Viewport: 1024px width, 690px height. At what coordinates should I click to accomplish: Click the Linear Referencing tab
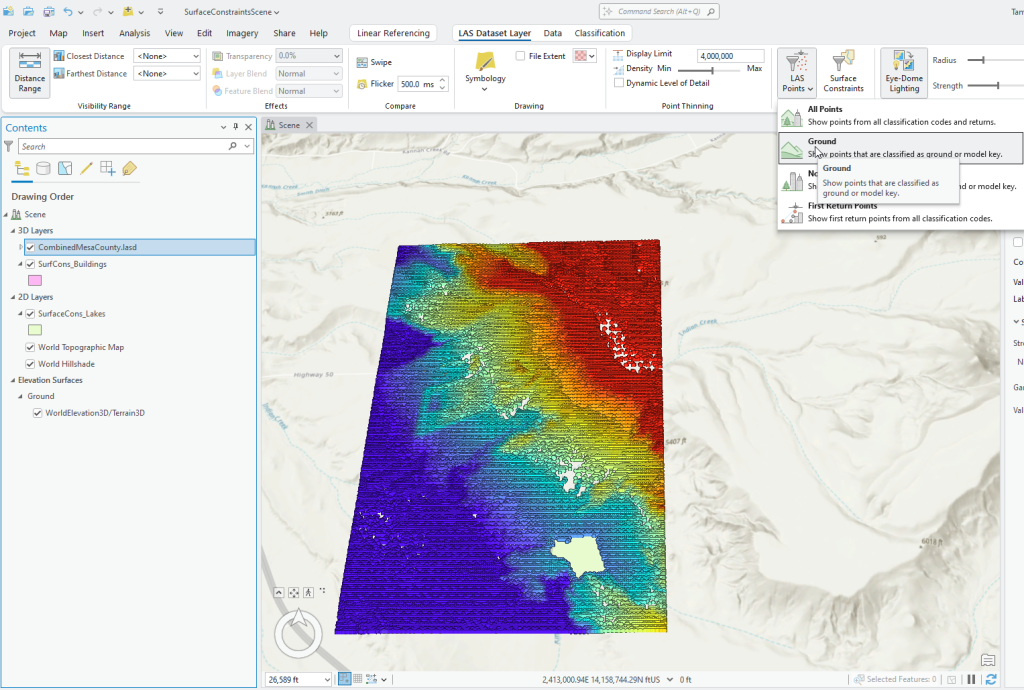[393, 32]
